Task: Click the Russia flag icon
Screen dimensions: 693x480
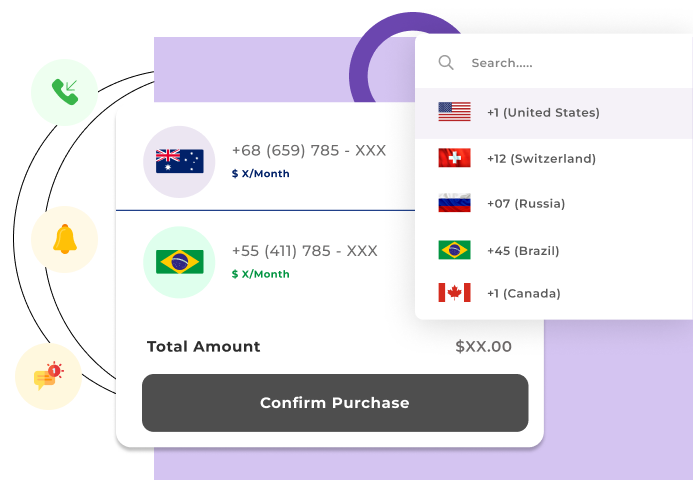Action: point(454,204)
